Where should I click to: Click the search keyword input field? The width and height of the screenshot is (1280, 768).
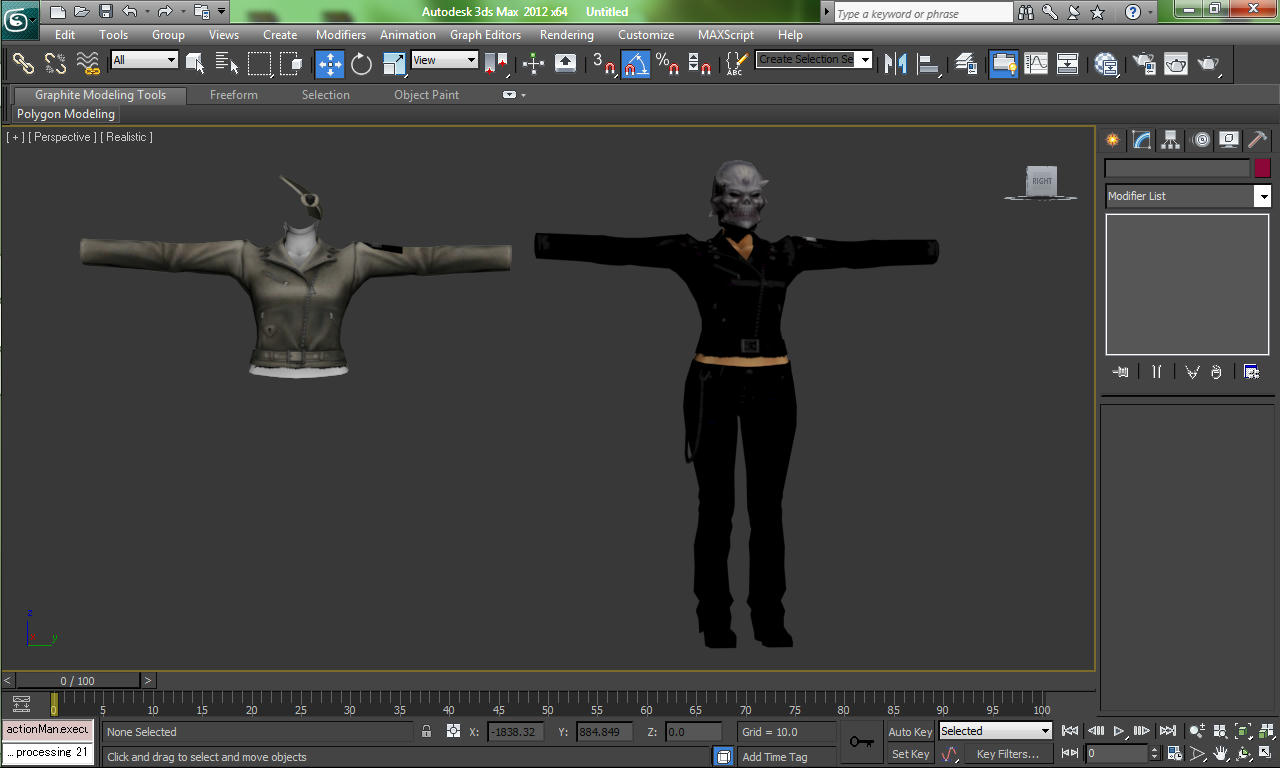click(923, 14)
